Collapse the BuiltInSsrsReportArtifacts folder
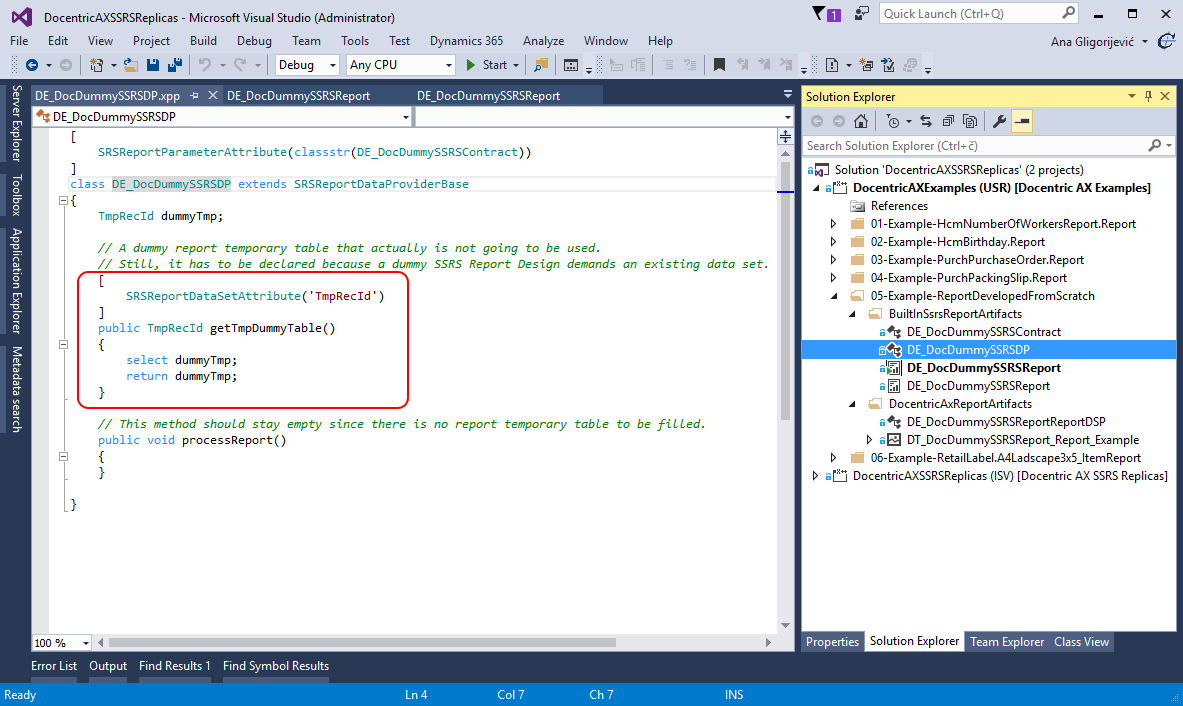The height and width of the screenshot is (706, 1183). point(852,314)
